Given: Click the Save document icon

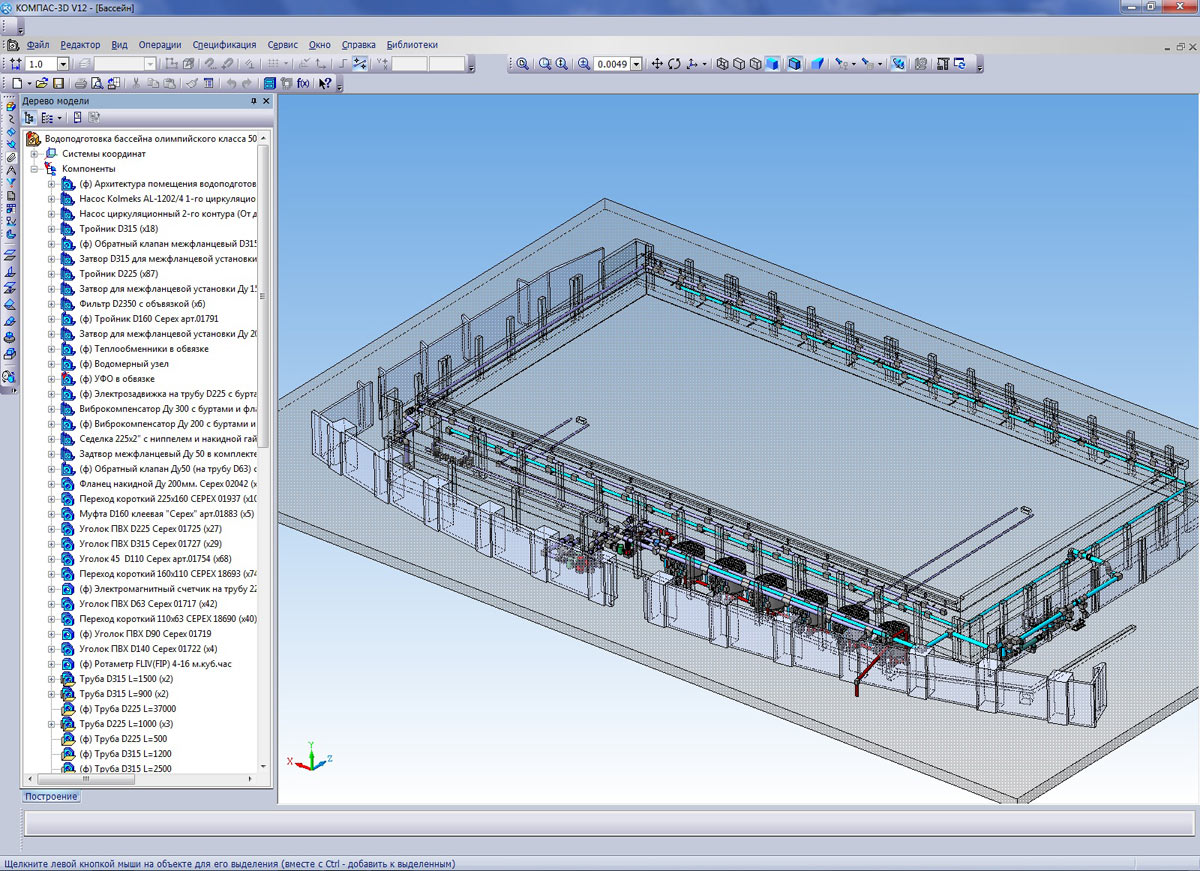Looking at the screenshot, I should click(59, 84).
